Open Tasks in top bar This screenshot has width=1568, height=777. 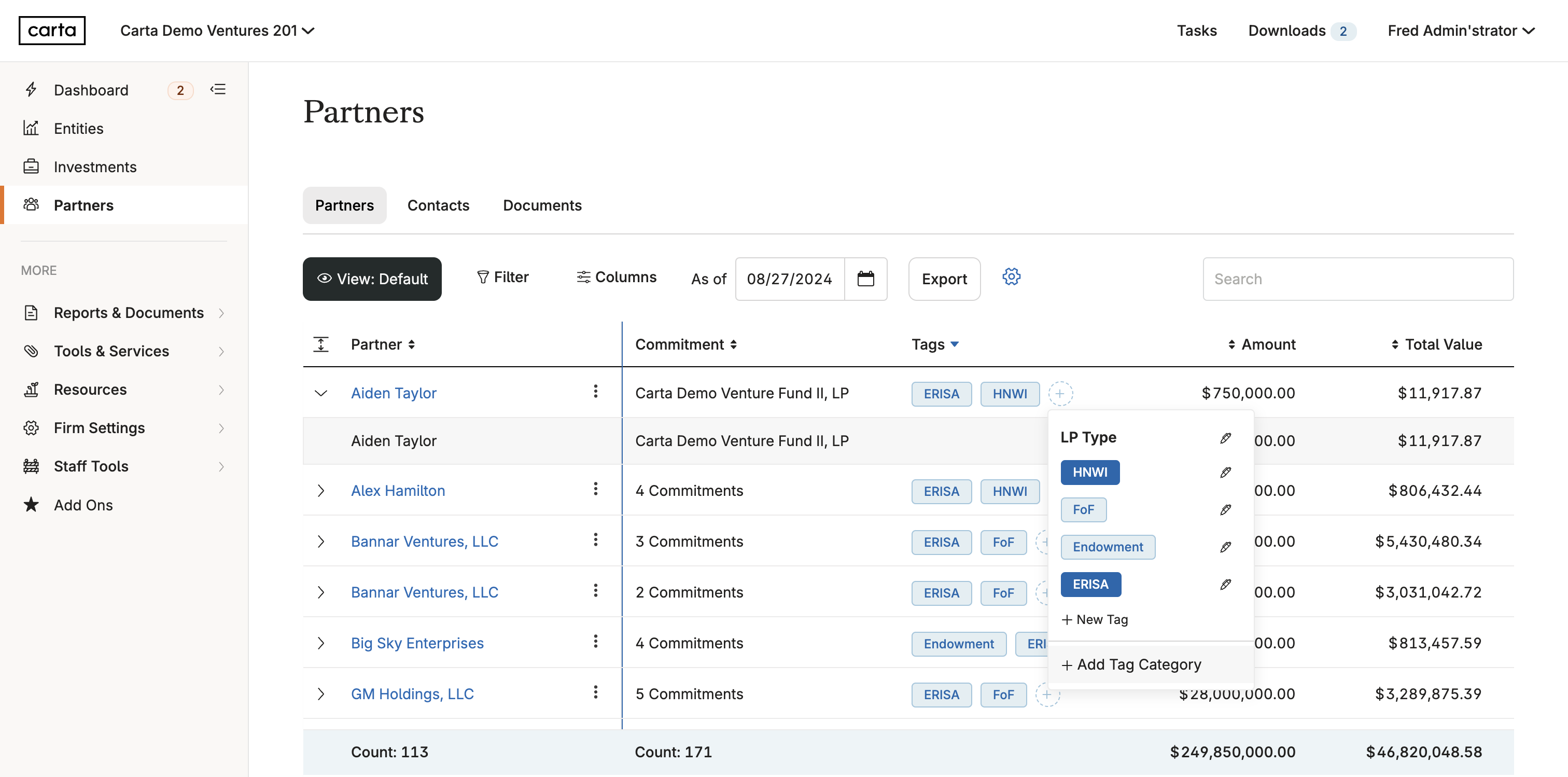click(1196, 31)
